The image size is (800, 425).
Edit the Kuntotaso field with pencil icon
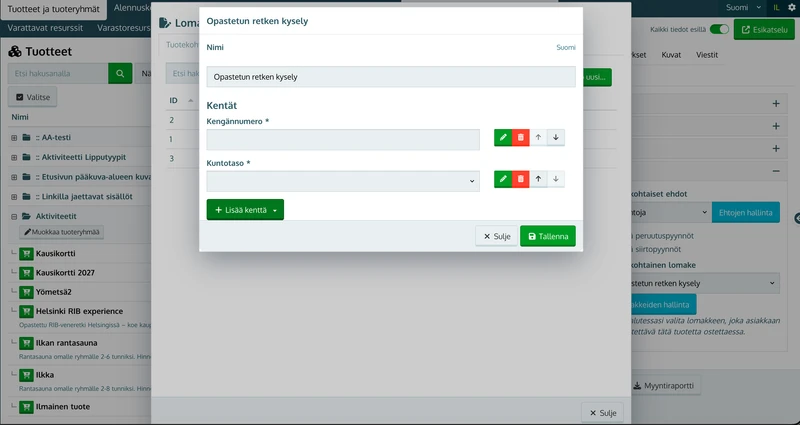pyautogui.click(x=503, y=179)
